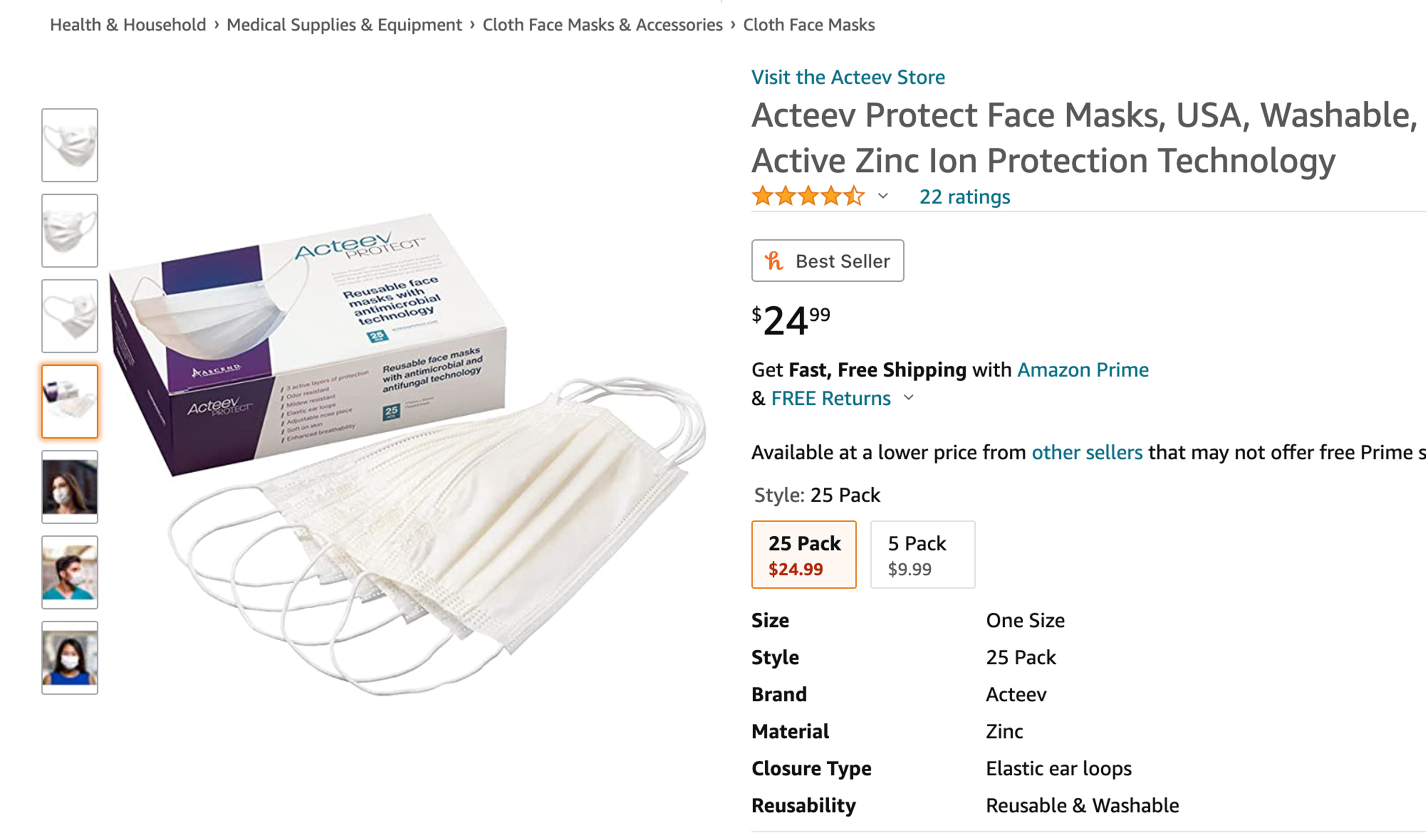
Task: Choose the 25 Pack style option
Action: click(804, 555)
